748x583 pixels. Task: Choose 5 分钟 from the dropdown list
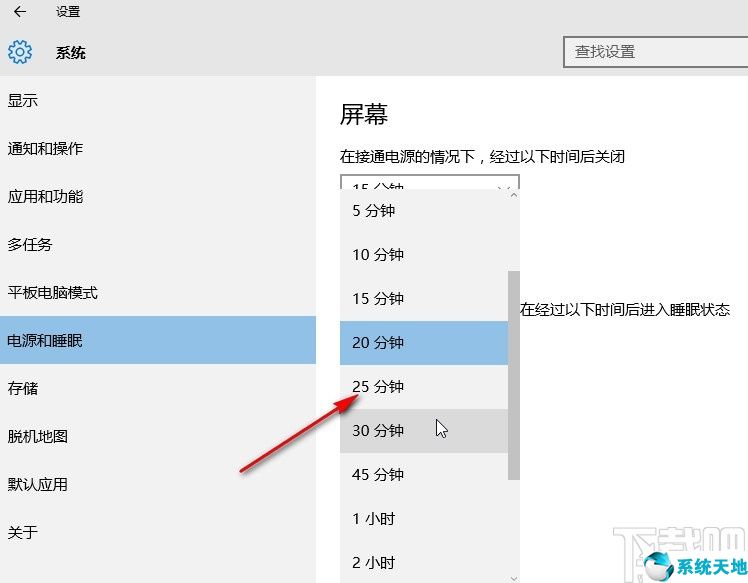424,210
